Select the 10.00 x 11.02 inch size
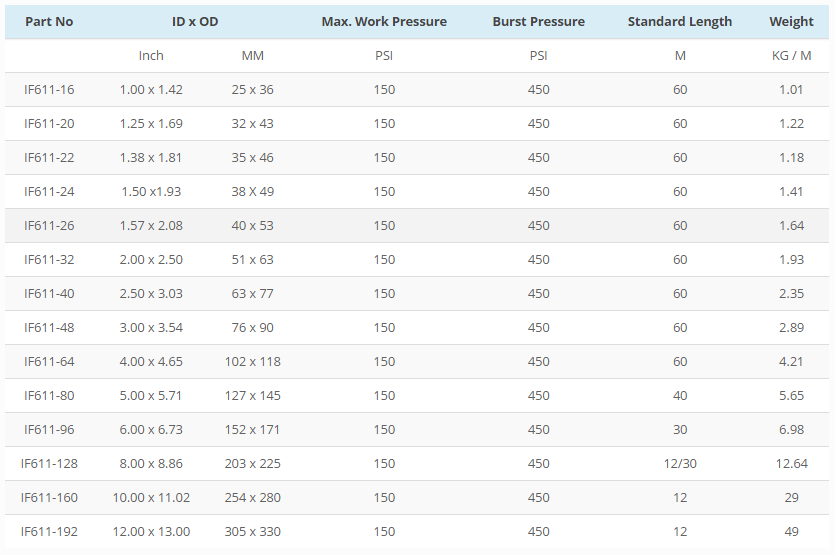The width and height of the screenshot is (835, 555). [151, 497]
